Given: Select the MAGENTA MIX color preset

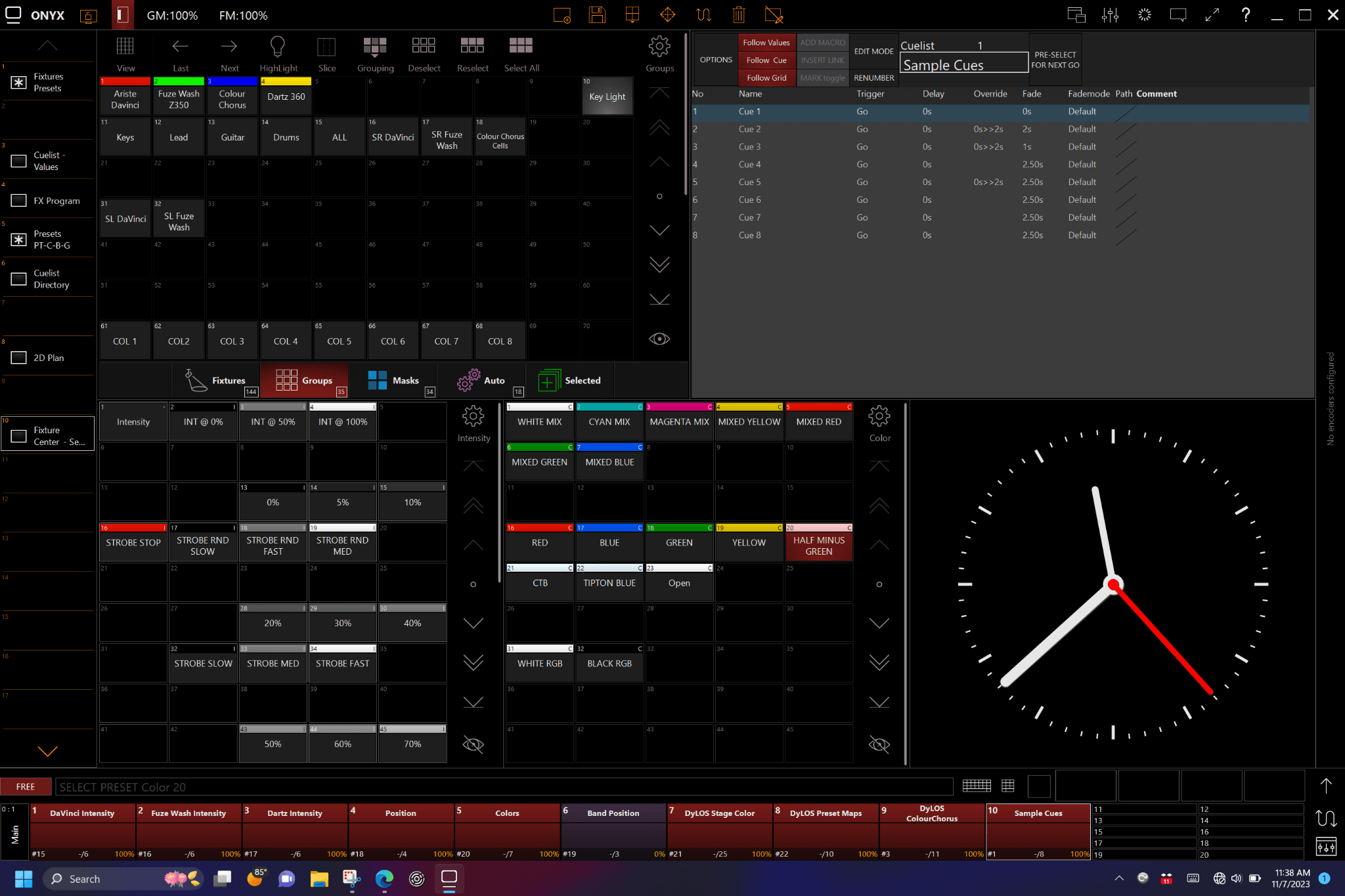Looking at the screenshot, I should [x=679, y=421].
